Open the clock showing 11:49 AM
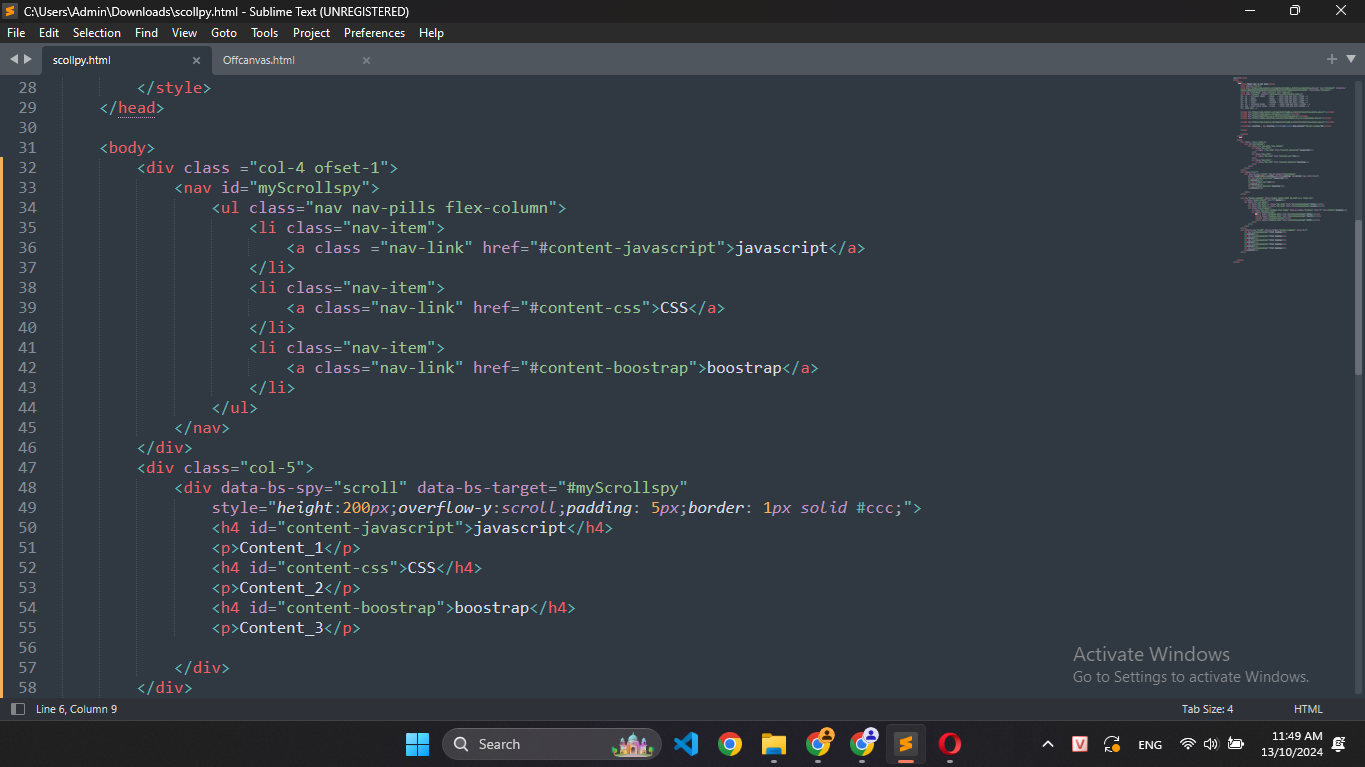Viewport: 1365px width, 767px height. [x=1291, y=744]
